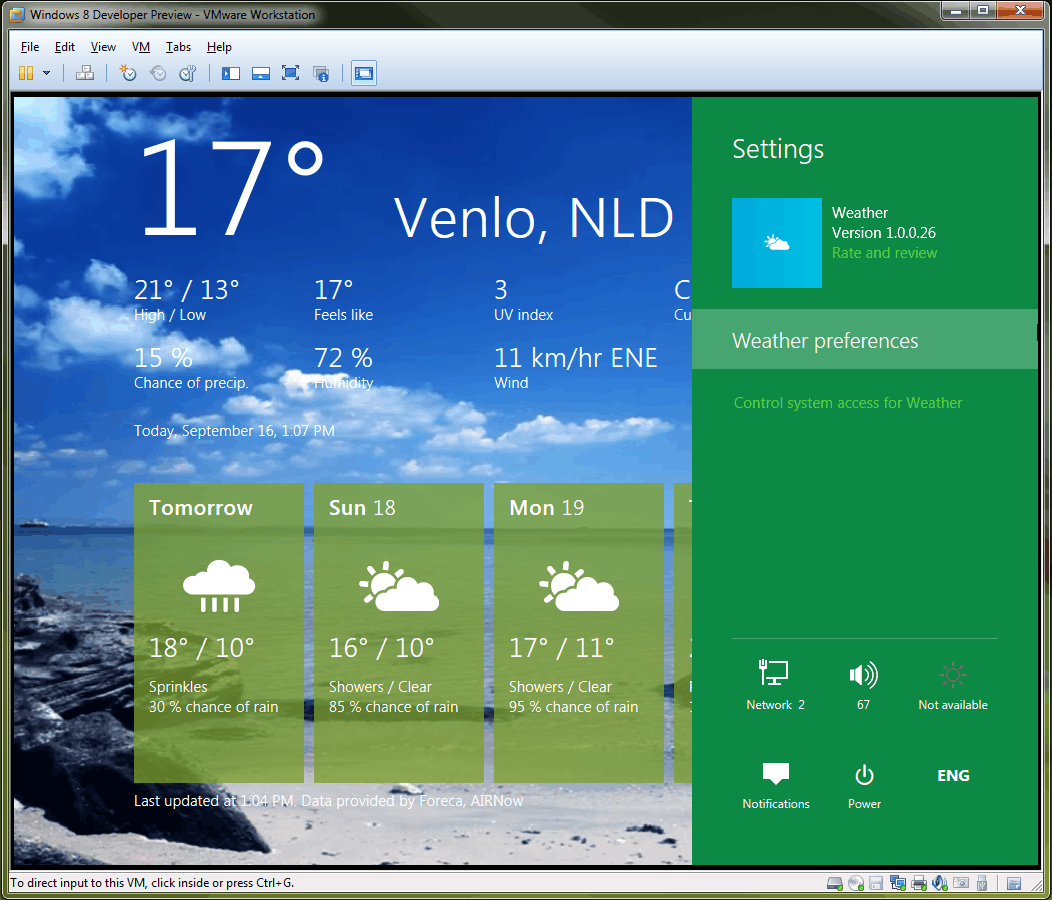This screenshot has height=900, width=1052.
Task: Click 15 % Chance of precip. reading
Action: pos(191,368)
